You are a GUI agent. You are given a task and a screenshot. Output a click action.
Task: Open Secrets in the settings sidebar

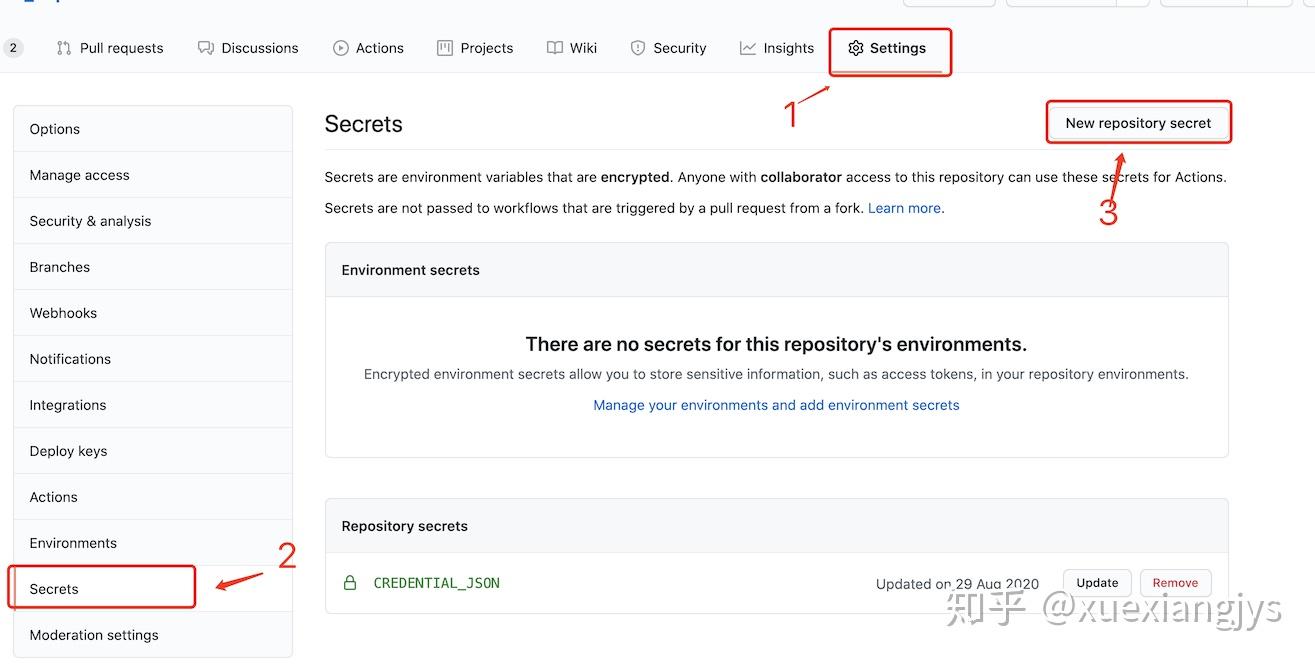click(54, 589)
